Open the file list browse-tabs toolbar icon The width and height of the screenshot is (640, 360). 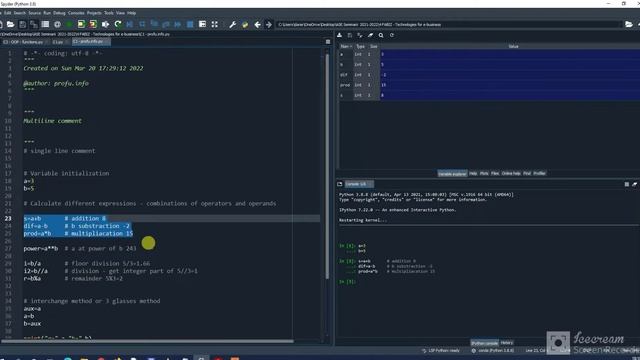click(45, 24)
